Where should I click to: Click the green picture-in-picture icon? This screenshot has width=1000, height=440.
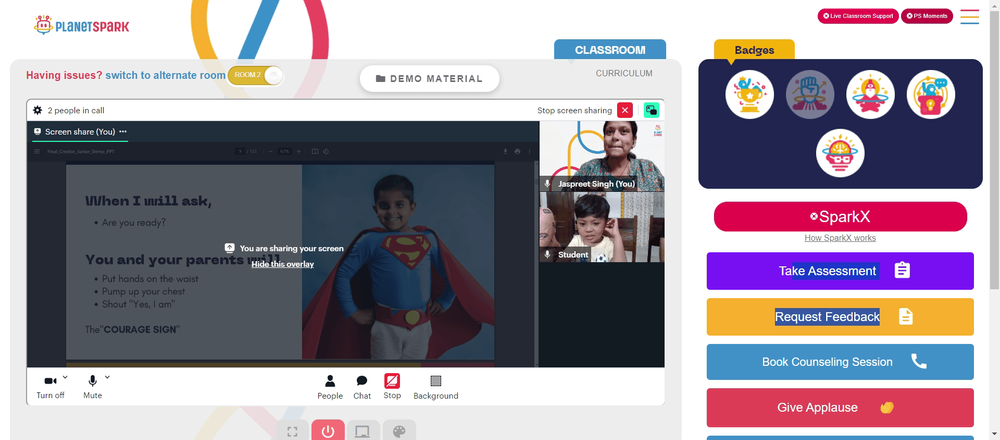tap(651, 110)
